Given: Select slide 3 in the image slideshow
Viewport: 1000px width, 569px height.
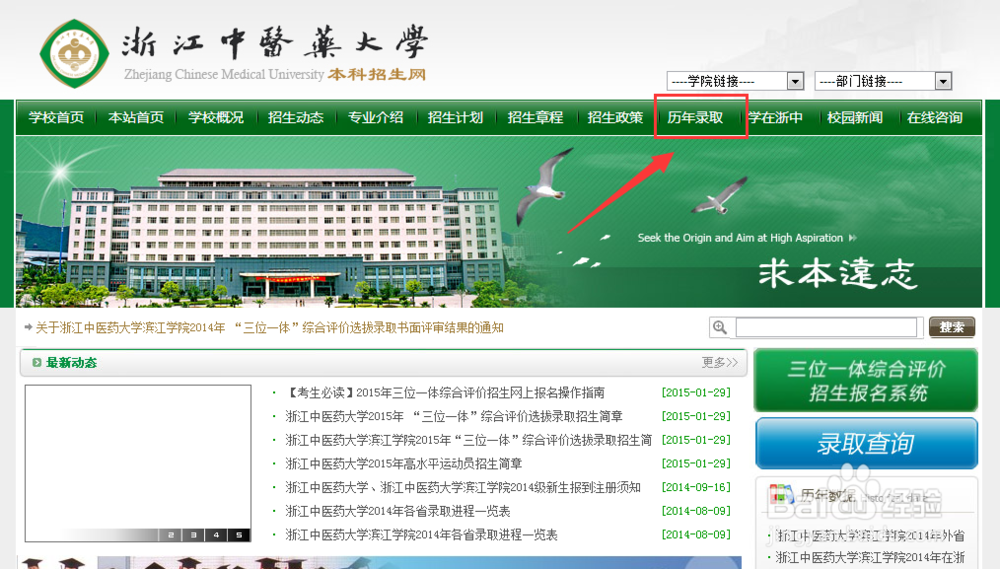Looking at the screenshot, I should coord(193,535).
